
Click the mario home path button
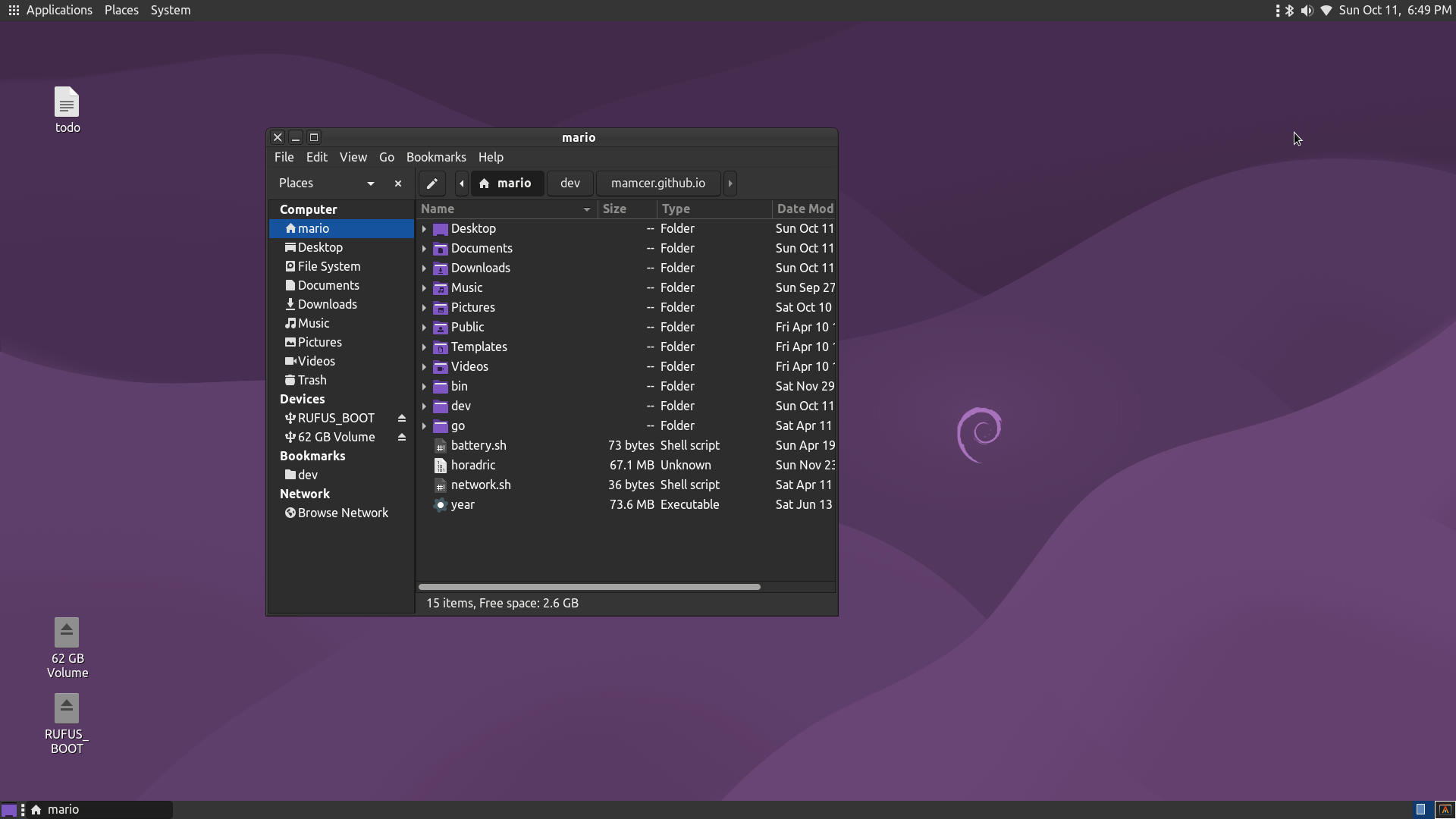pyautogui.click(x=507, y=184)
